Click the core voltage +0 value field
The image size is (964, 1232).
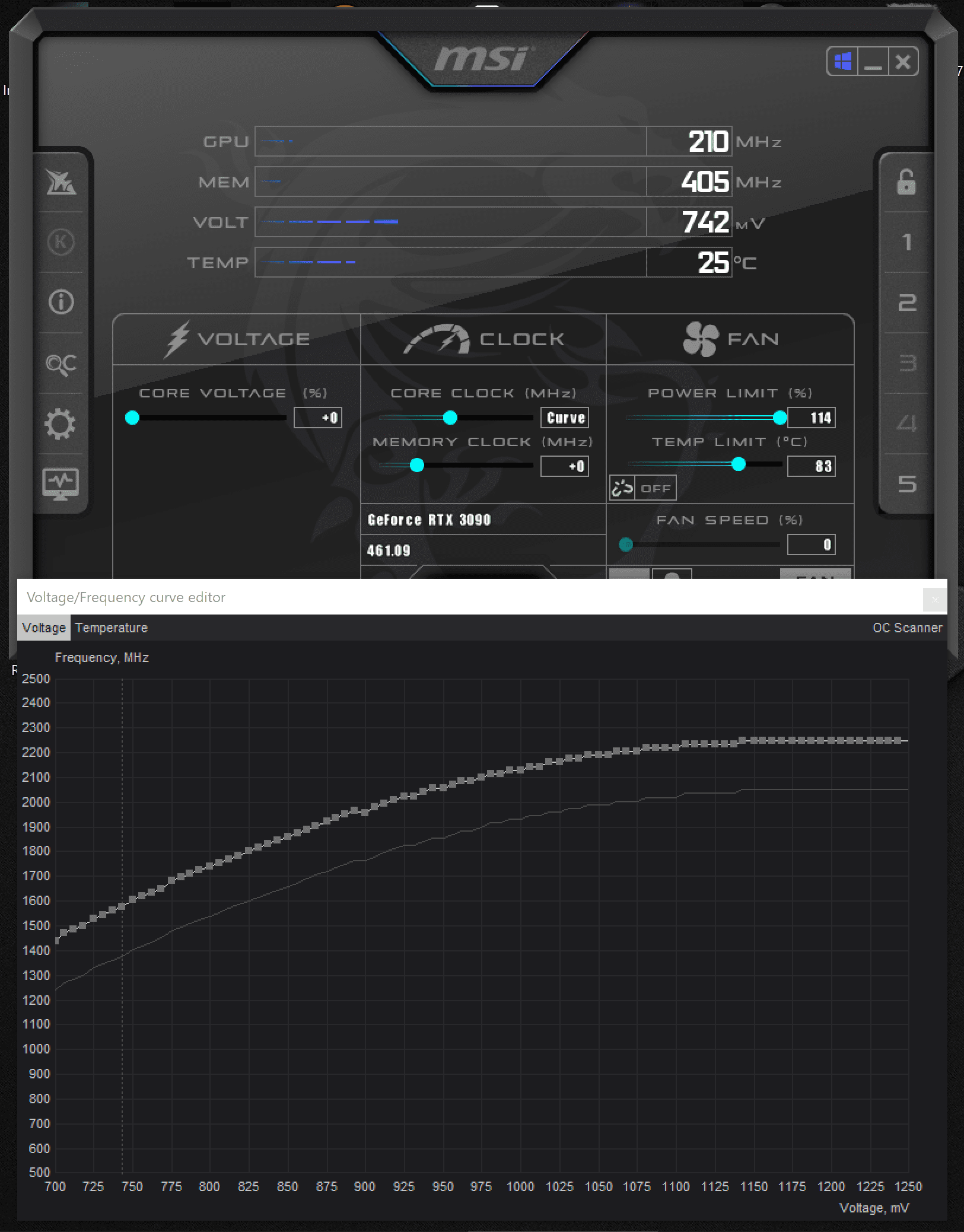click(x=318, y=418)
